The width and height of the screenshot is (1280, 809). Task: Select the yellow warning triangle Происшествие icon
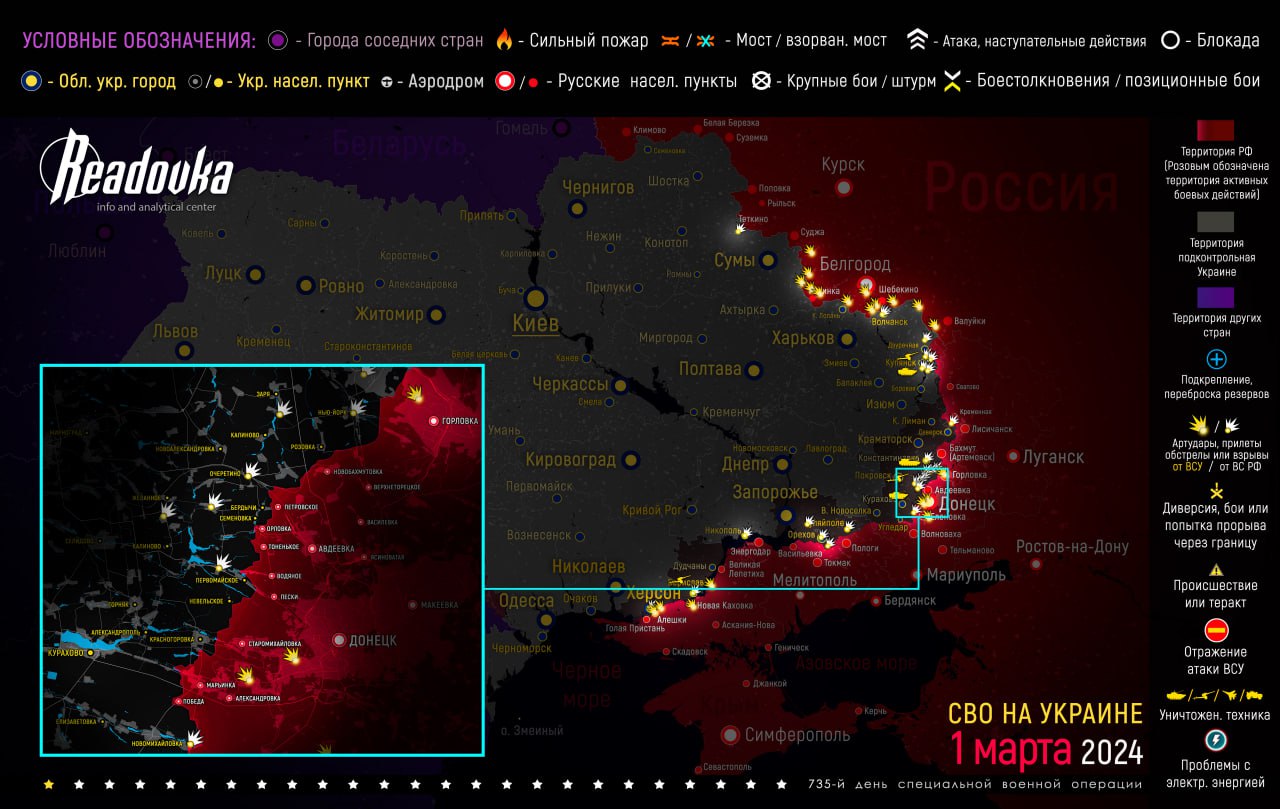(x=1216, y=568)
